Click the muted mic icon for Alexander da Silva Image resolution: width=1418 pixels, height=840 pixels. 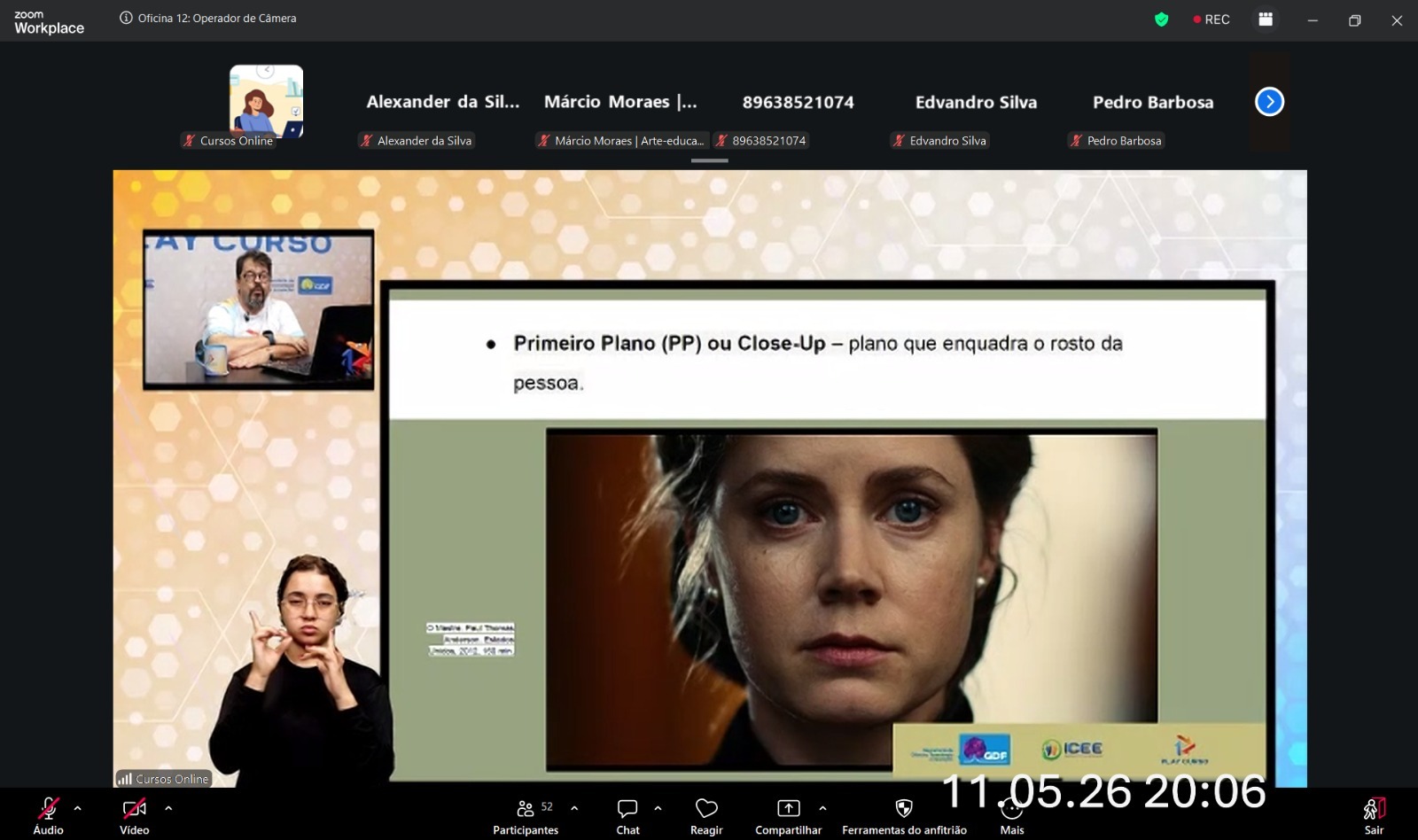pyautogui.click(x=366, y=140)
